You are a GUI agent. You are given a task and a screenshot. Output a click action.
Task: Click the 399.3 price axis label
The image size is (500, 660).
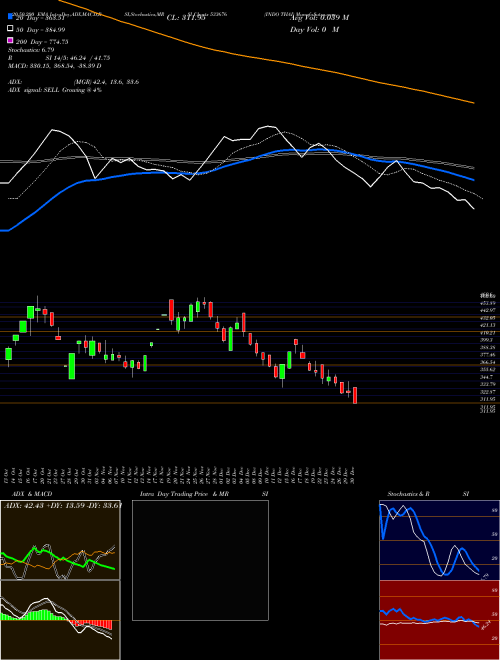tap(487, 340)
